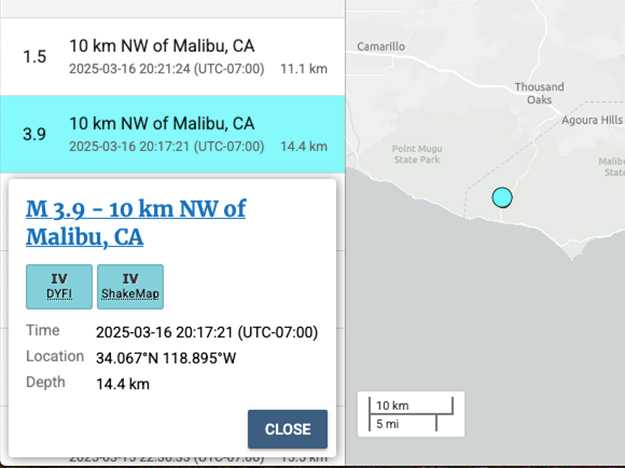Image resolution: width=625 pixels, height=468 pixels.
Task: Click the 5 mi scale indicator
Action: [403, 424]
